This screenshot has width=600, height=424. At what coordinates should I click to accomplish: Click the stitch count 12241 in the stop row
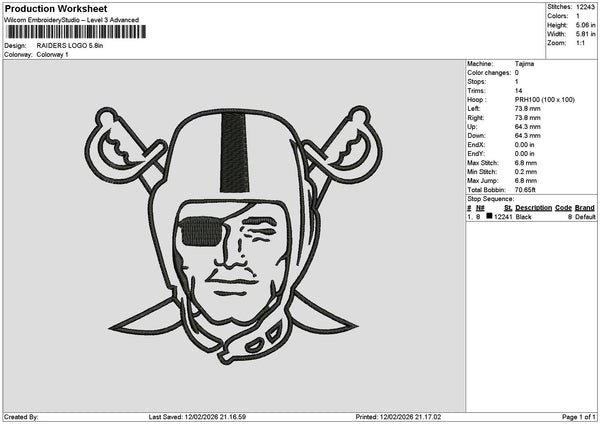tap(503, 217)
